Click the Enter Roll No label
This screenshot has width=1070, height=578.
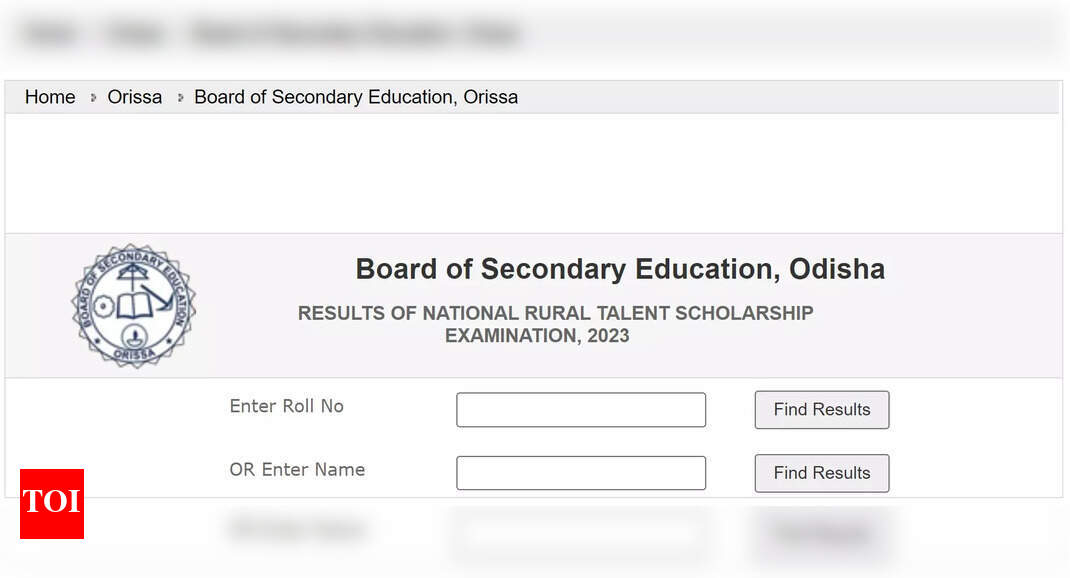click(x=286, y=406)
